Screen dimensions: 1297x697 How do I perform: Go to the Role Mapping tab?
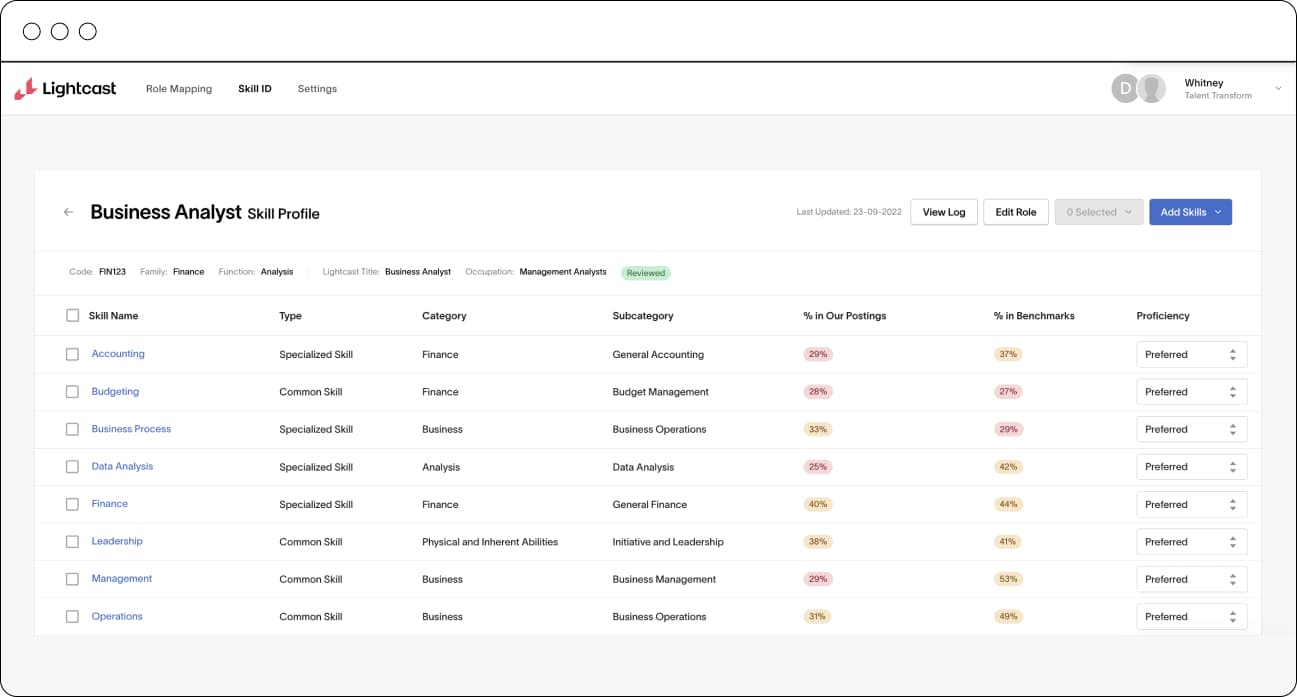coord(179,89)
